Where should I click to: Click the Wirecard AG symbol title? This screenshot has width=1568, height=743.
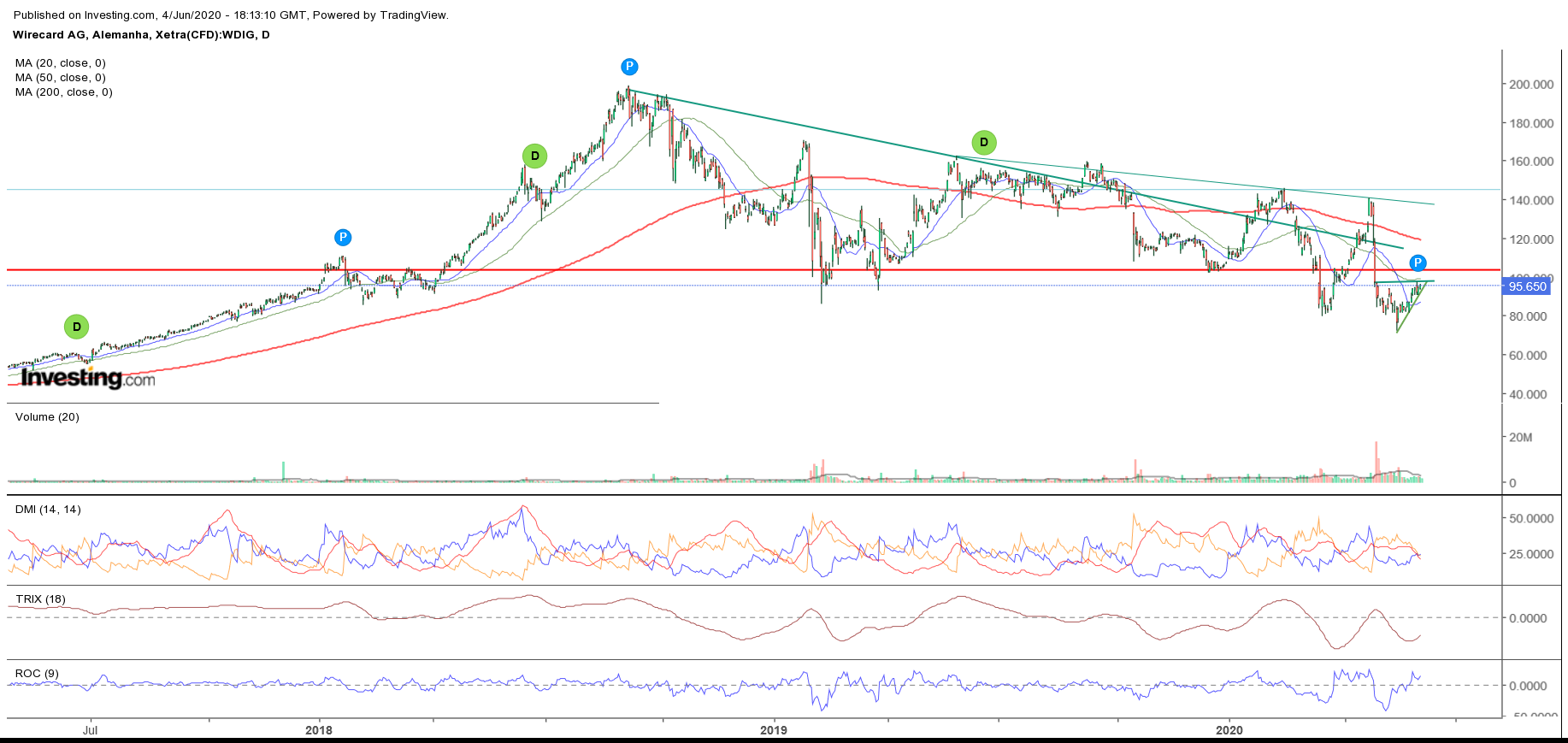(141, 35)
